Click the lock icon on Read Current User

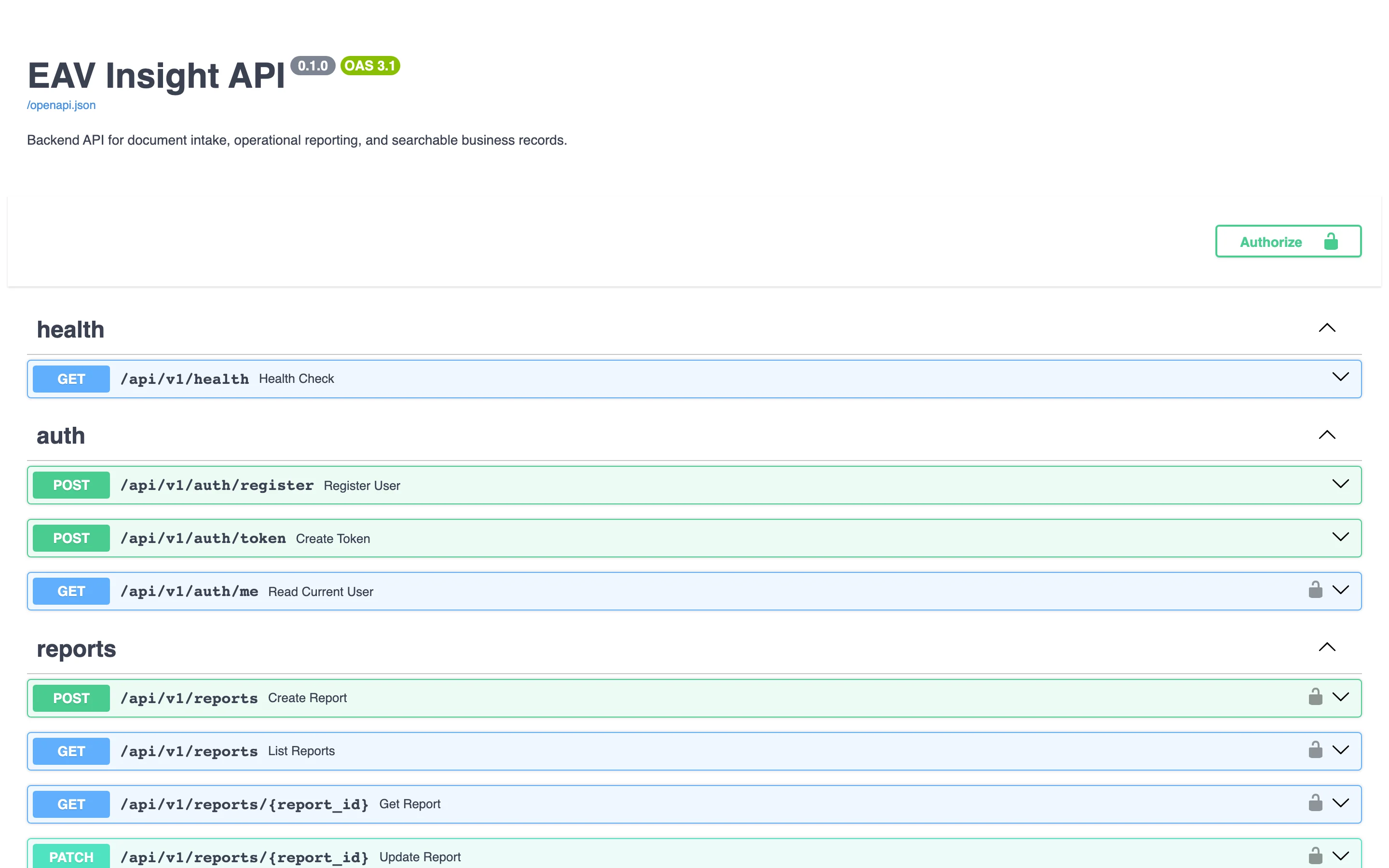[x=1316, y=590]
